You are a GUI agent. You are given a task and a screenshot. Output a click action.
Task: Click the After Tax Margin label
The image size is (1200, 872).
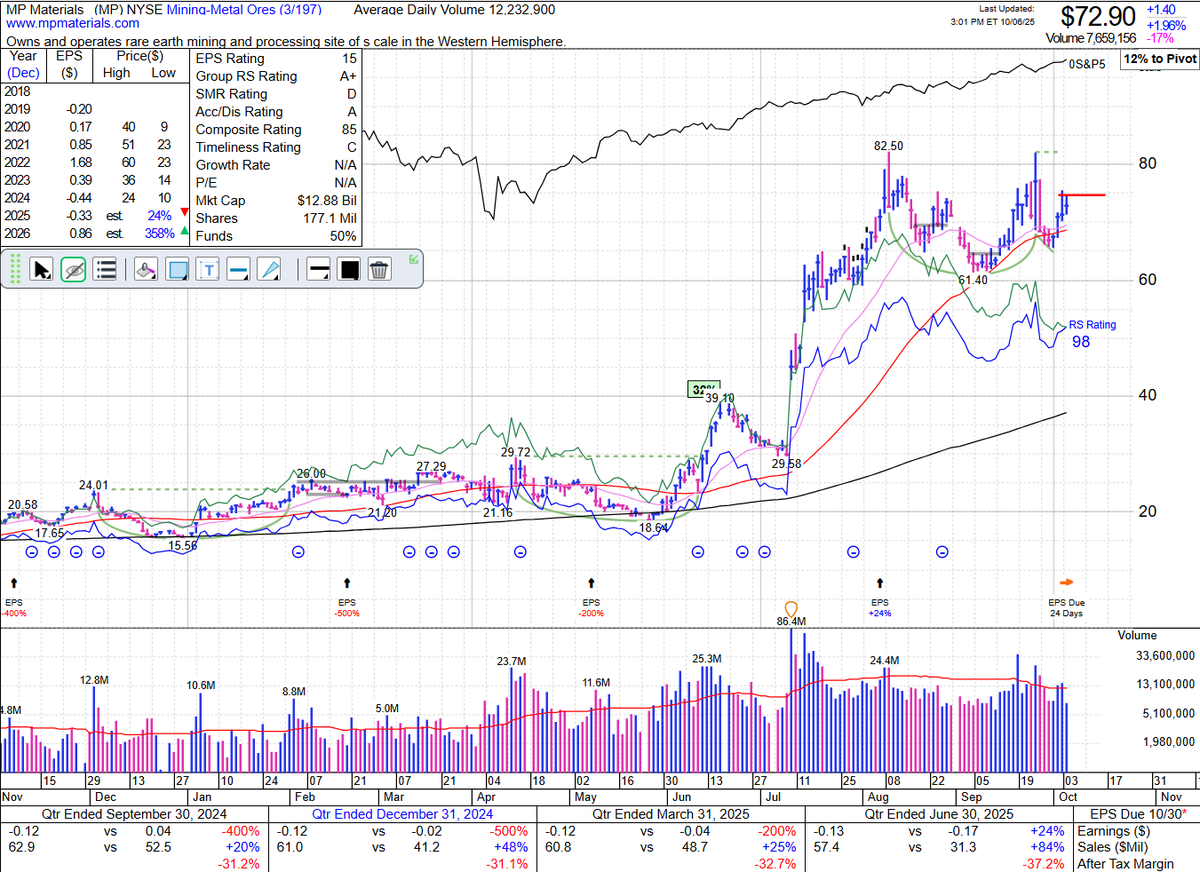click(x=1124, y=866)
